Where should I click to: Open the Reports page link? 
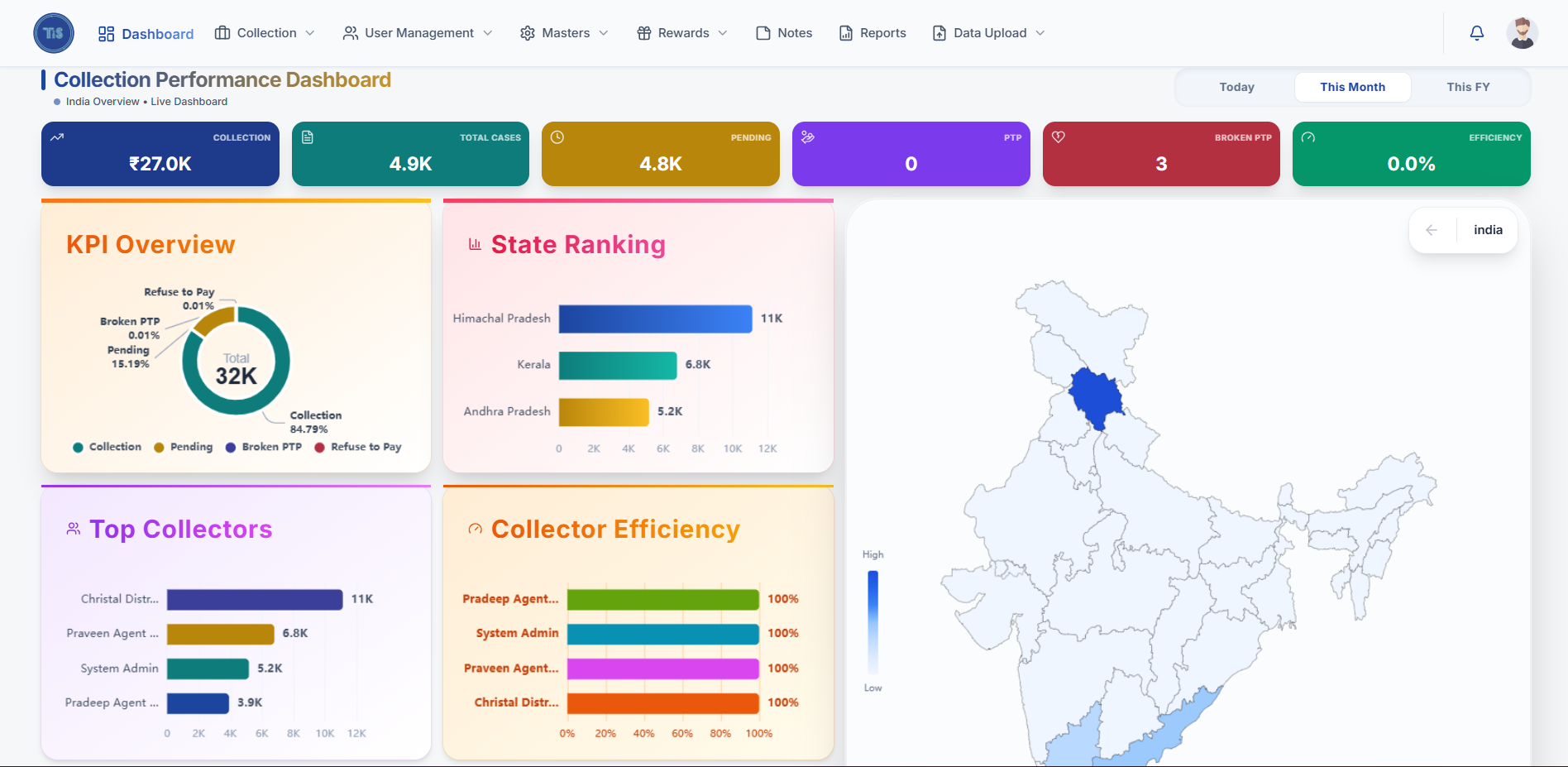(872, 33)
